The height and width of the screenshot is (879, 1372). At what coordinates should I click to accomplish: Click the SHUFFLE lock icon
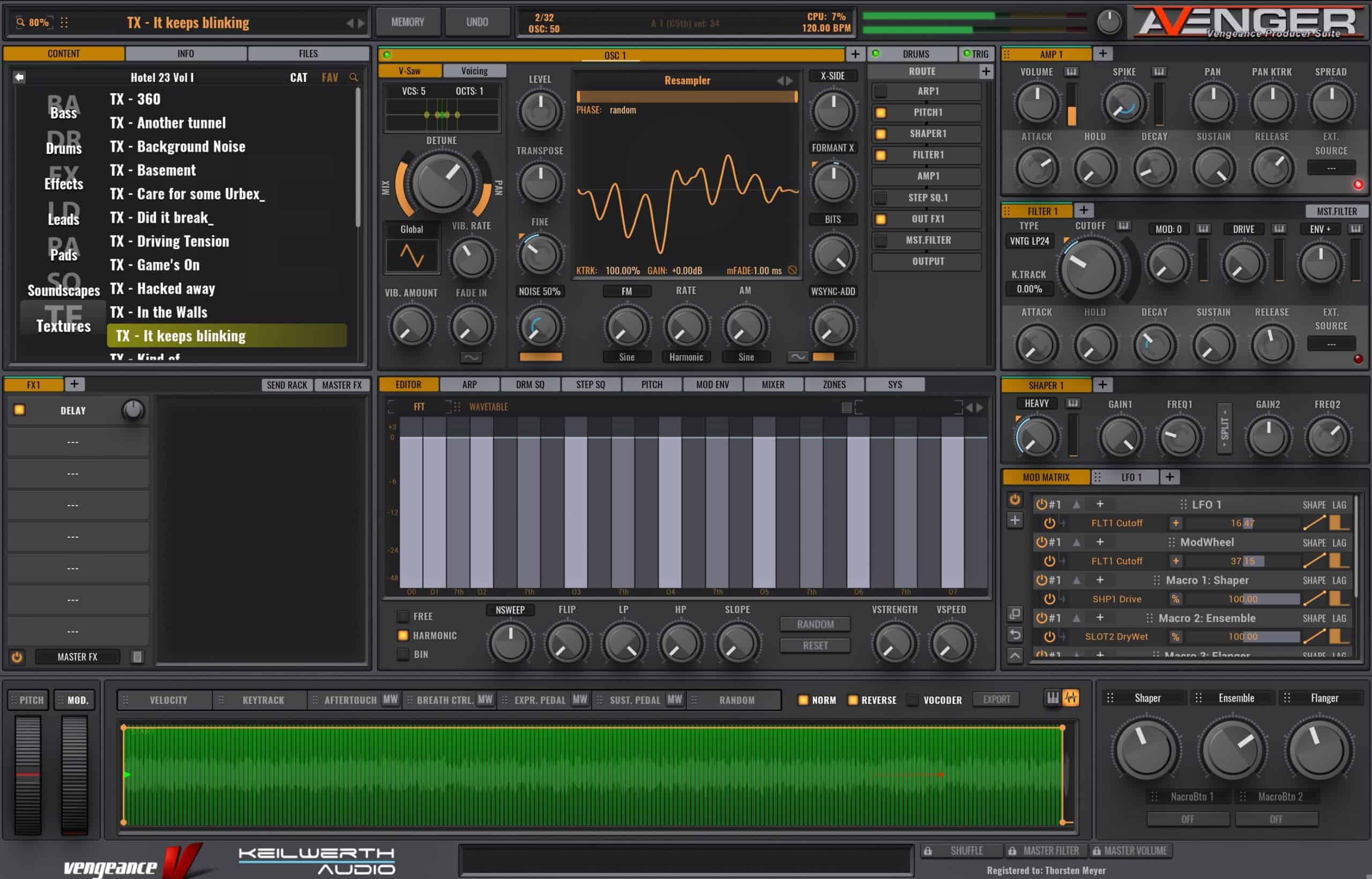pyautogui.click(x=928, y=851)
